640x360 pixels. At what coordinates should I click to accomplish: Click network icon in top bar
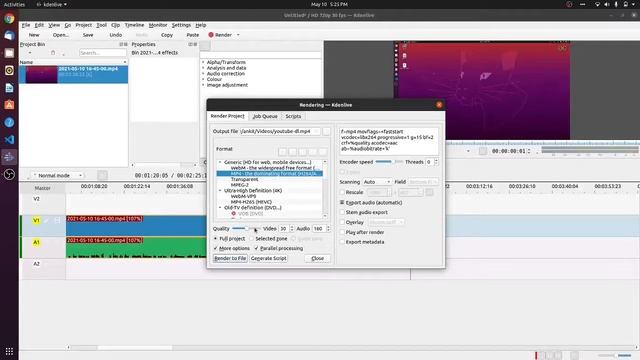point(597,4)
